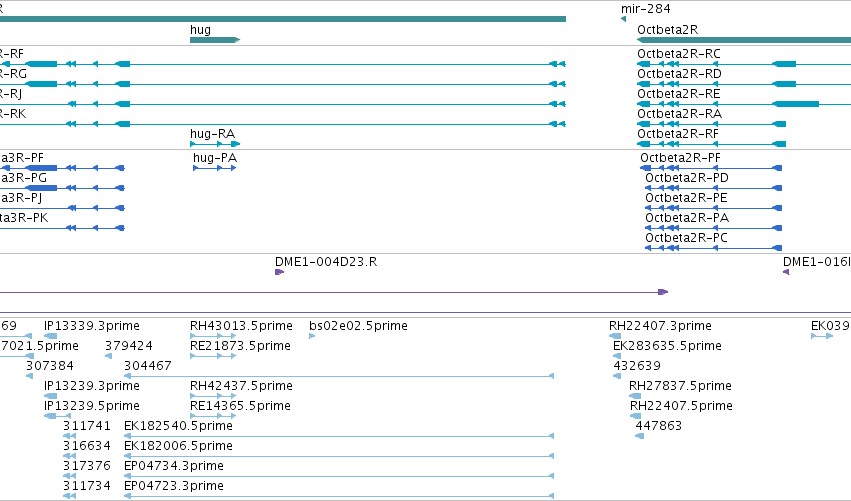The image size is (851, 501).
Task: Click the 379424 arrow glyph
Action: [x=109, y=356]
